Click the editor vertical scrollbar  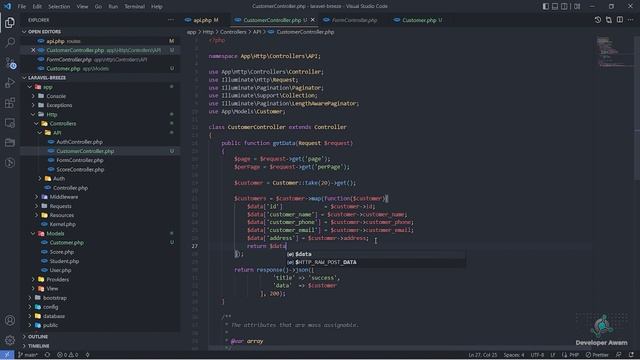pyautogui.click(x=637, y=108)
